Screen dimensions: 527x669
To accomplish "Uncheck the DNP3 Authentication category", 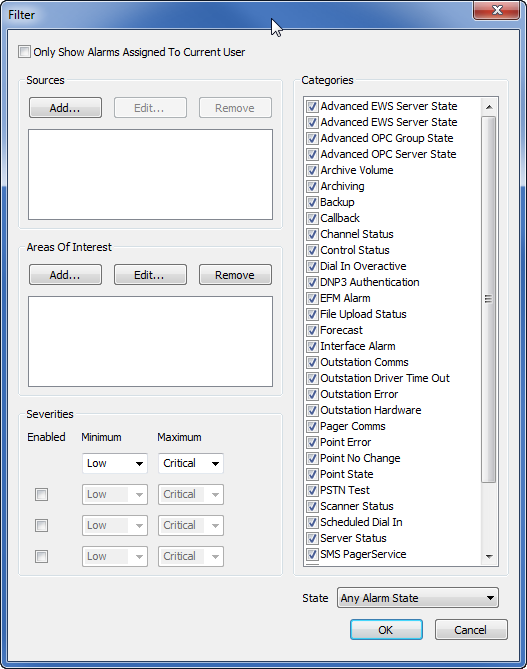I will click(312, 282).
